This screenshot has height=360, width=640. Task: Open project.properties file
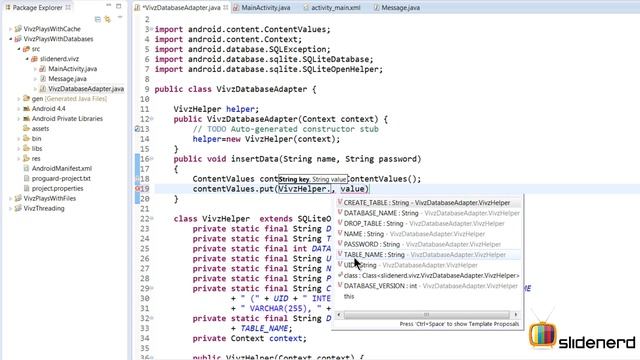57,189
